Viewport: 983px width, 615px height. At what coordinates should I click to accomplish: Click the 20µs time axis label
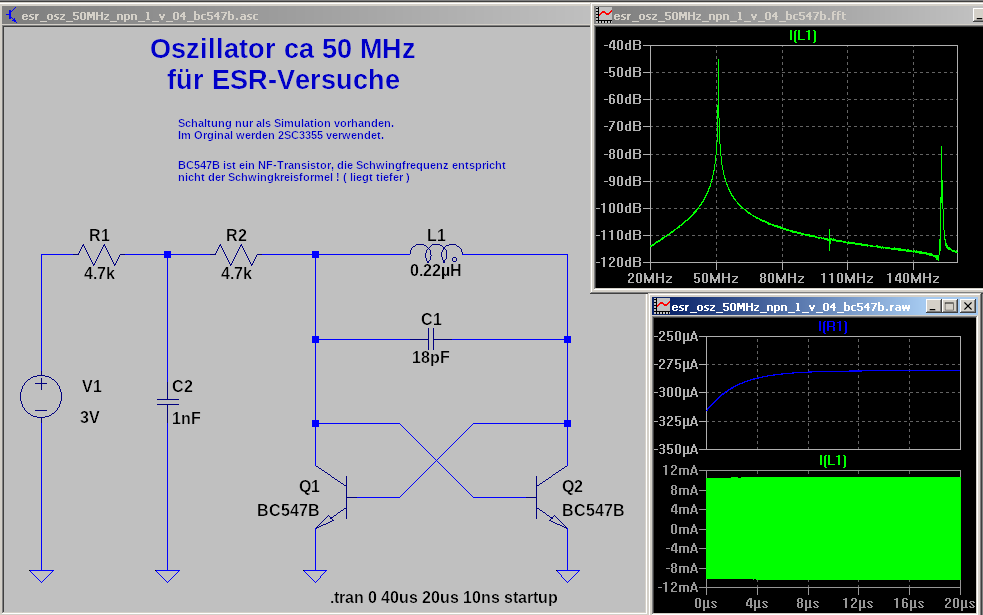[960, 603]
